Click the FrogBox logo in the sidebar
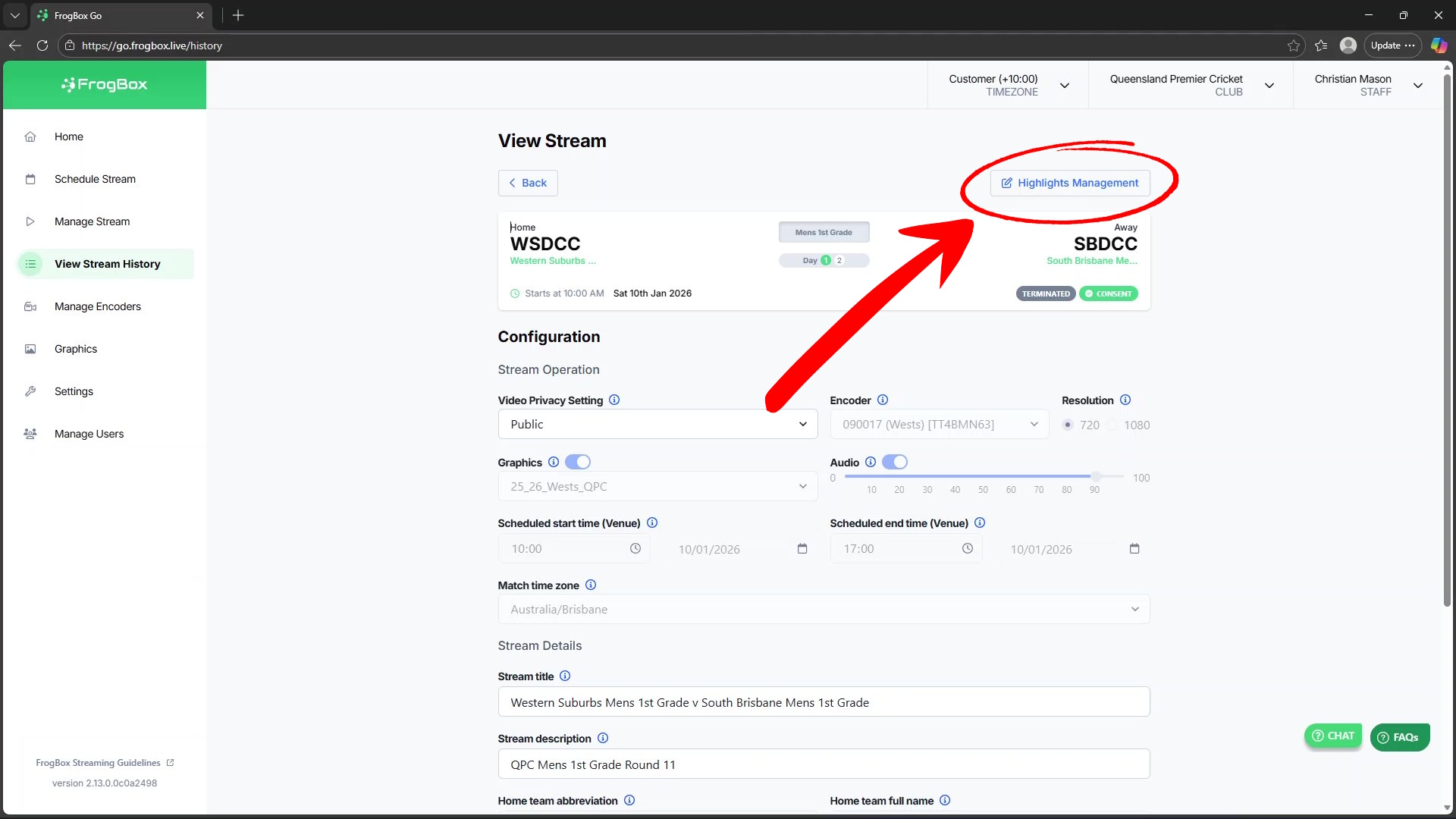 tap(105, 85)
